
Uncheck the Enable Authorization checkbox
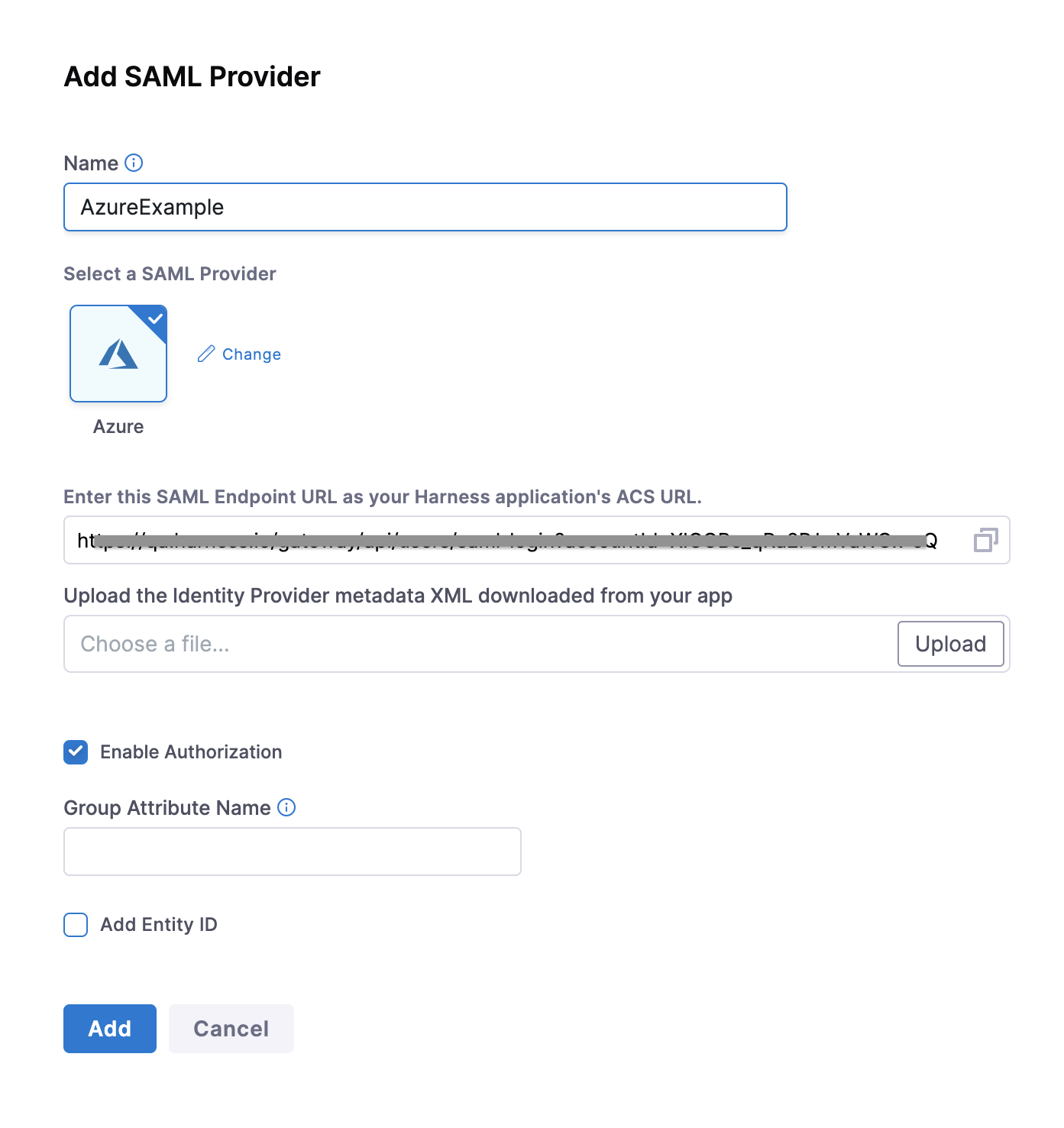(76, 752)
